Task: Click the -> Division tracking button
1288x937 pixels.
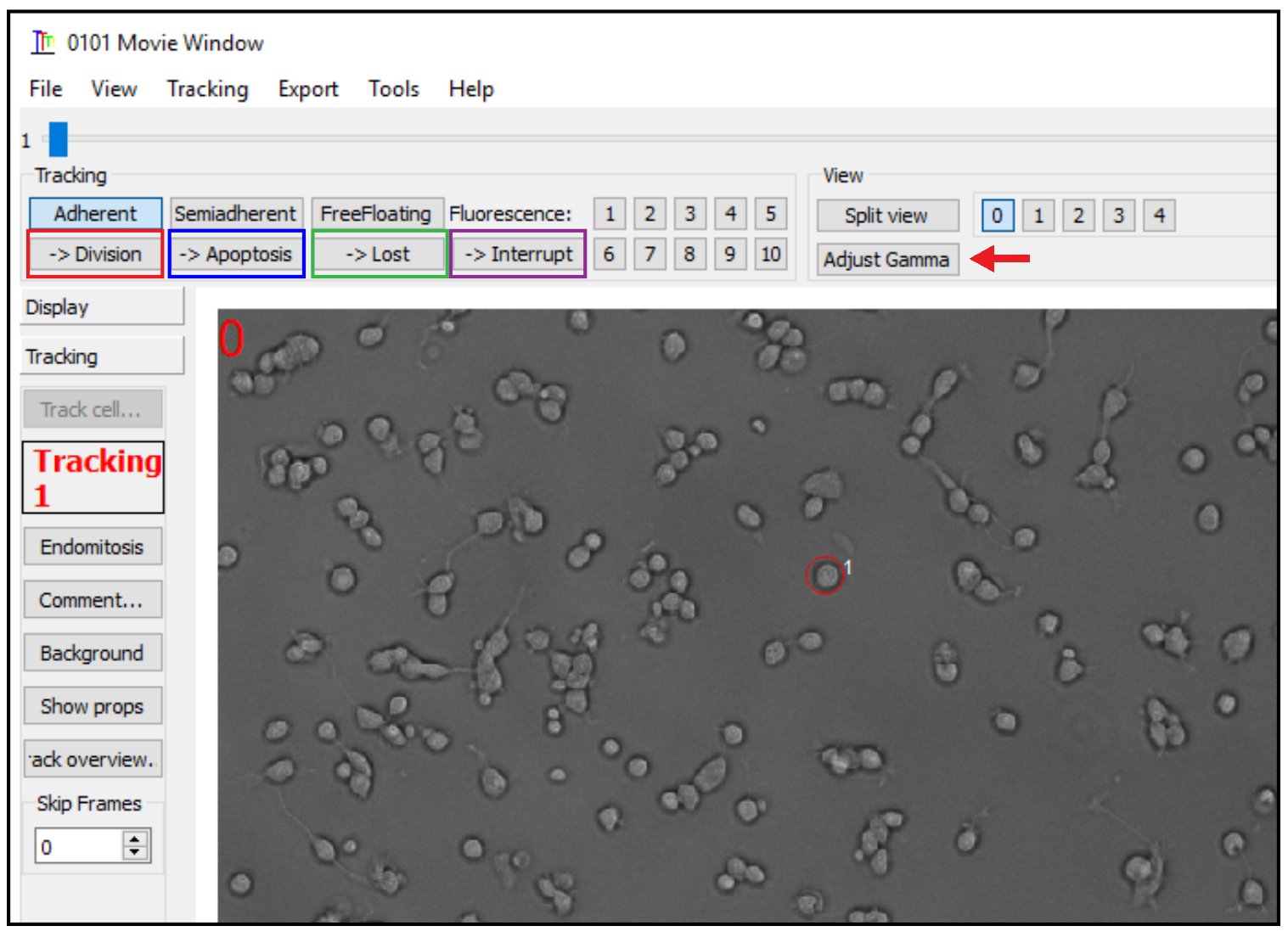Action: pyautogui.click(x=95, y=254)
